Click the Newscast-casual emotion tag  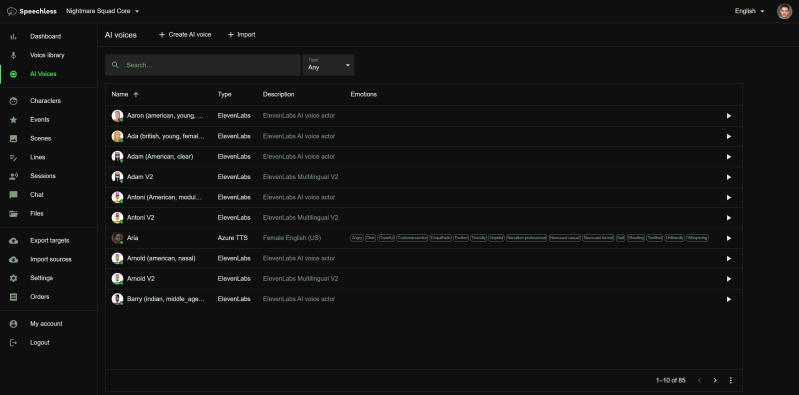click(565, 238)
